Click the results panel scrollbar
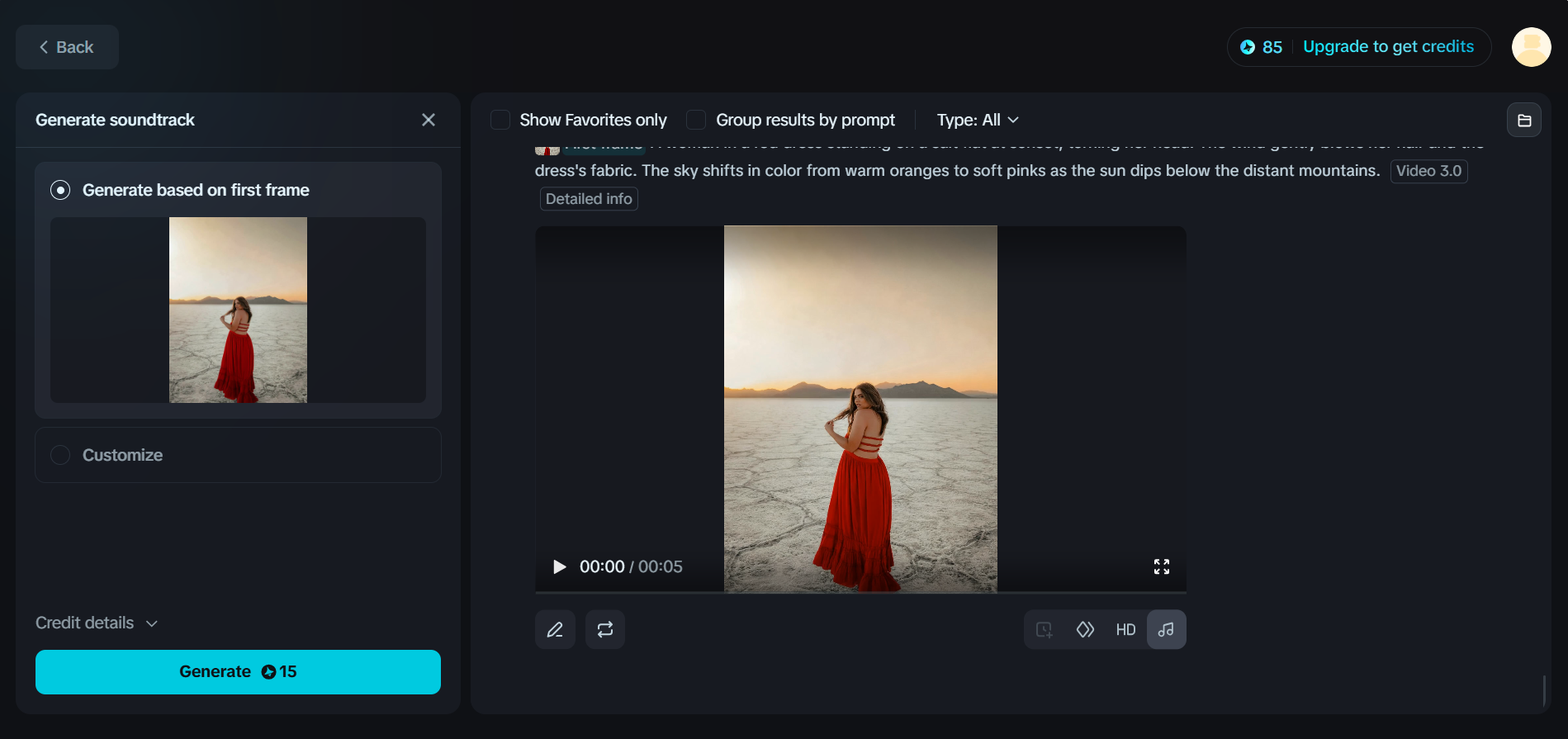The image size is (1568, 739). 1543,690
